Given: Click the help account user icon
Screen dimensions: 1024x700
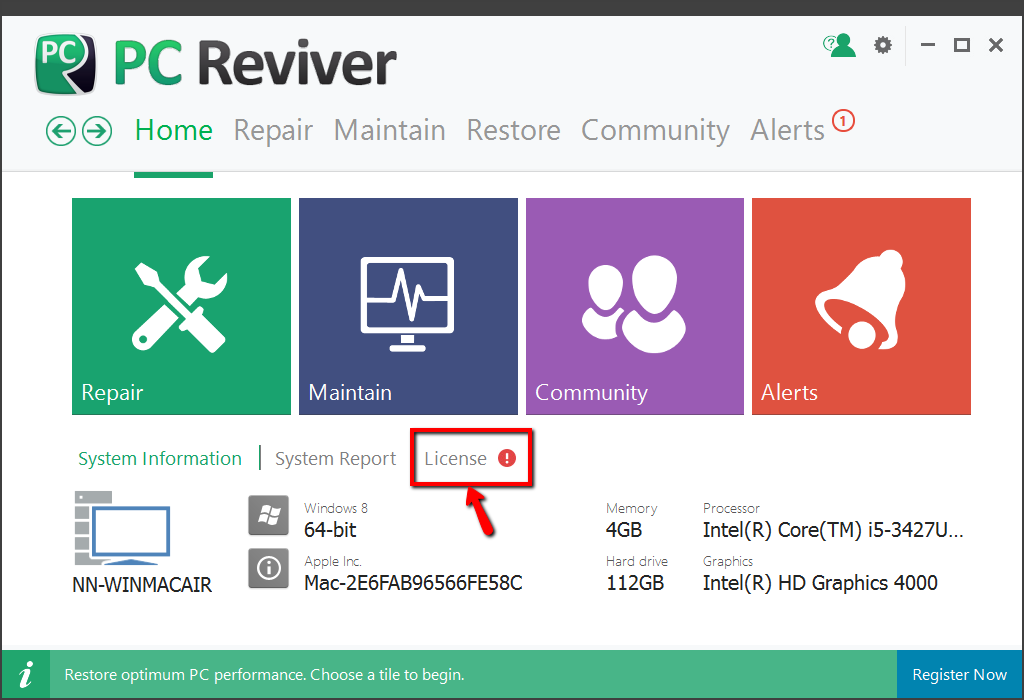Looking at the screenshot, I should (x=840, y=45).
